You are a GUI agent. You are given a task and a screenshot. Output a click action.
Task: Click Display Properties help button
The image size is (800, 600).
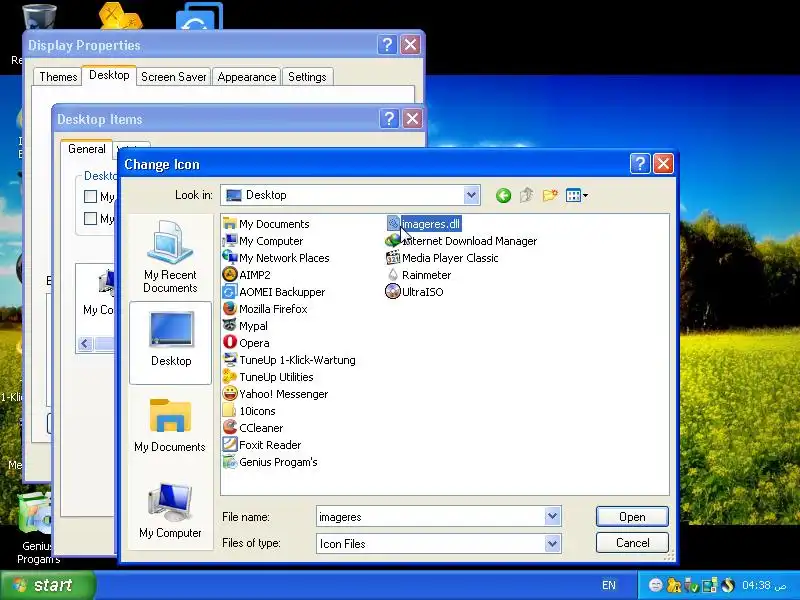pos(387,45)
